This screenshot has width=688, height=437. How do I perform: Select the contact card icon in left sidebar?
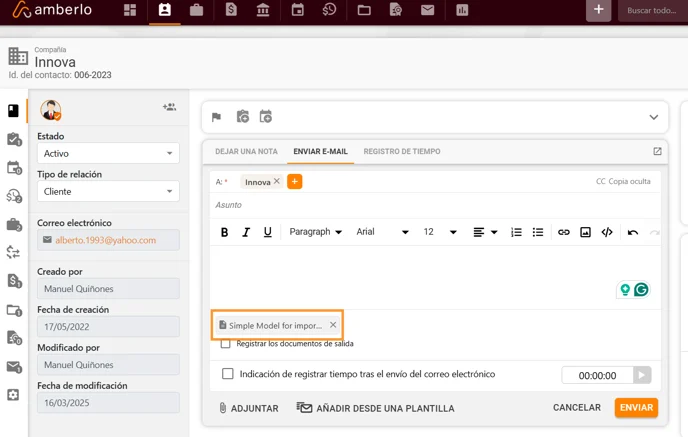click(13, 111)
